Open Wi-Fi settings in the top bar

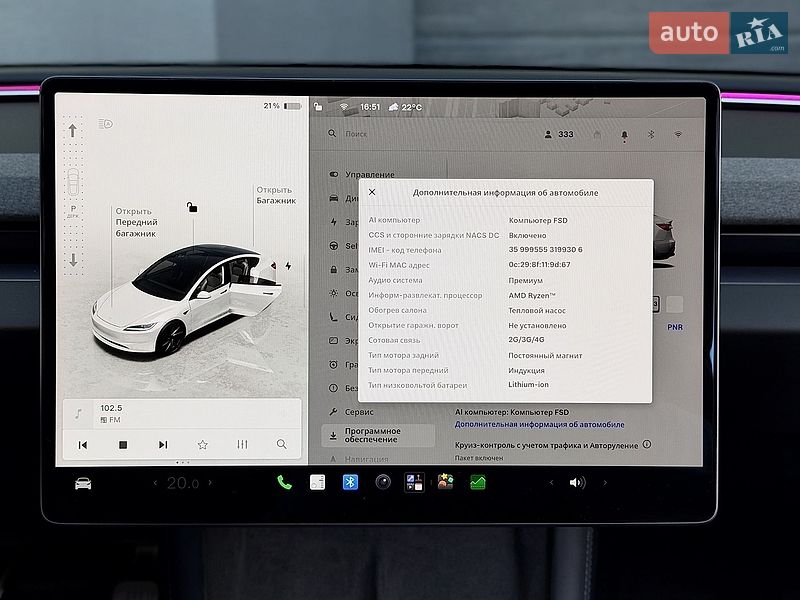tap(678, 134)
